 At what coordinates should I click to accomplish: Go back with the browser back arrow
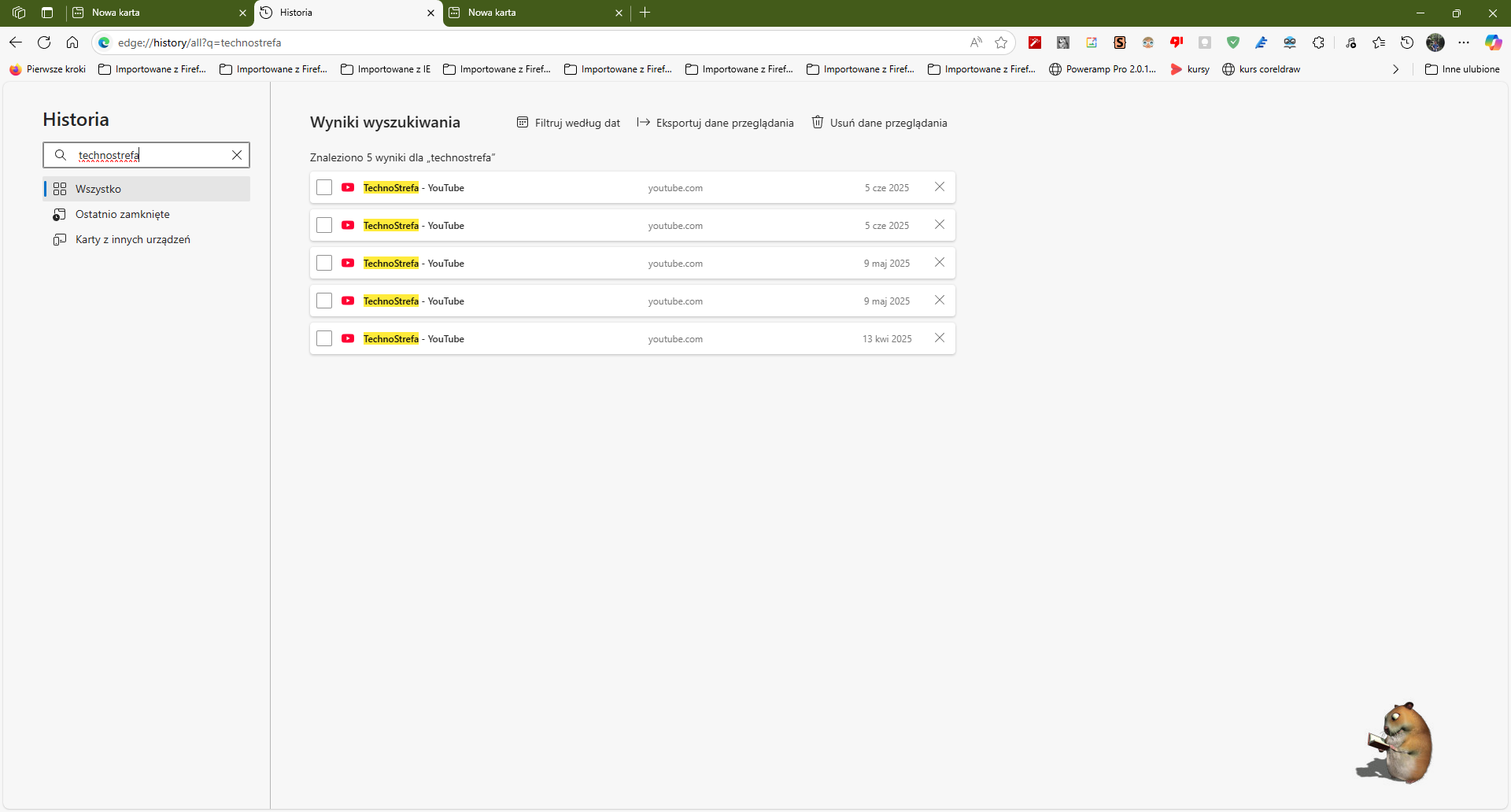(x=16, y=42)
